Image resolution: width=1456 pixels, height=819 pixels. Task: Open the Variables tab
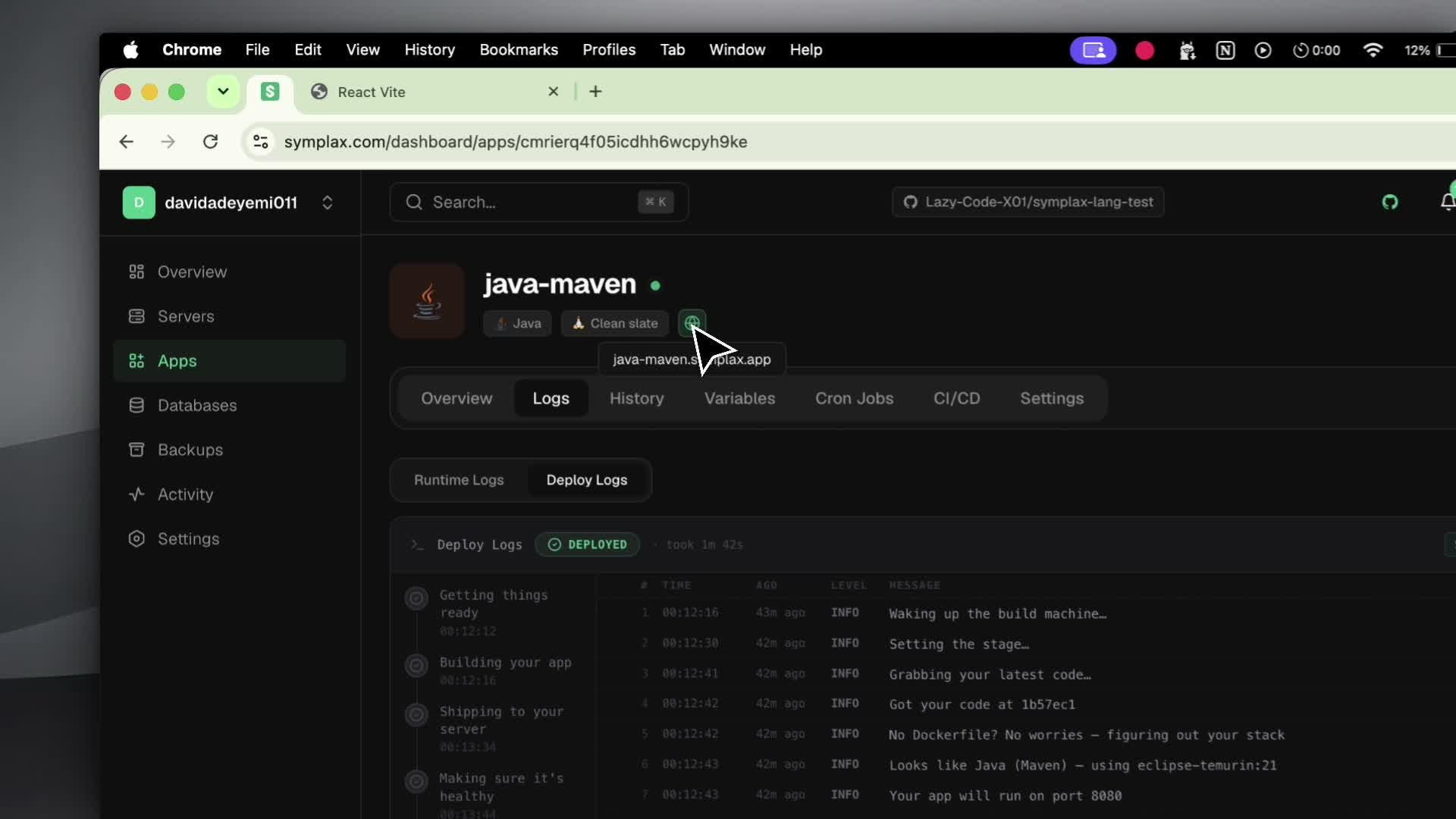(x=739, y=399)
